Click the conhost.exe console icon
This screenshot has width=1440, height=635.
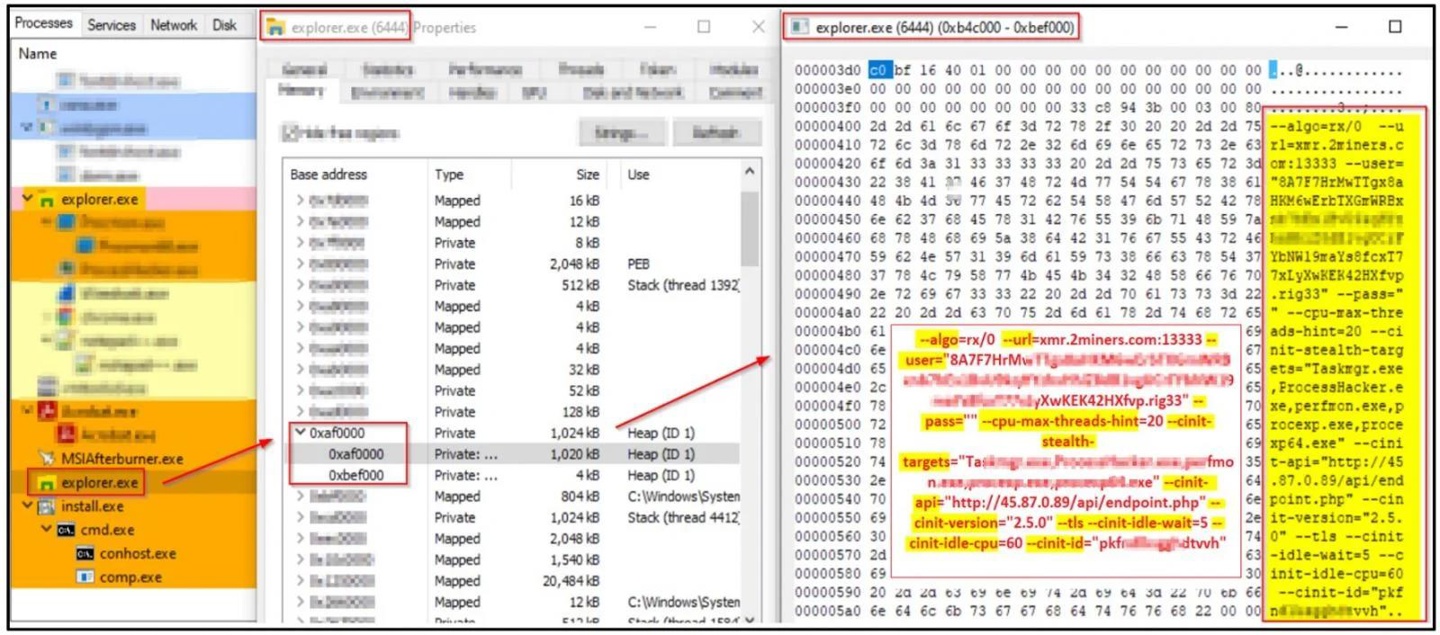[84, 553]
